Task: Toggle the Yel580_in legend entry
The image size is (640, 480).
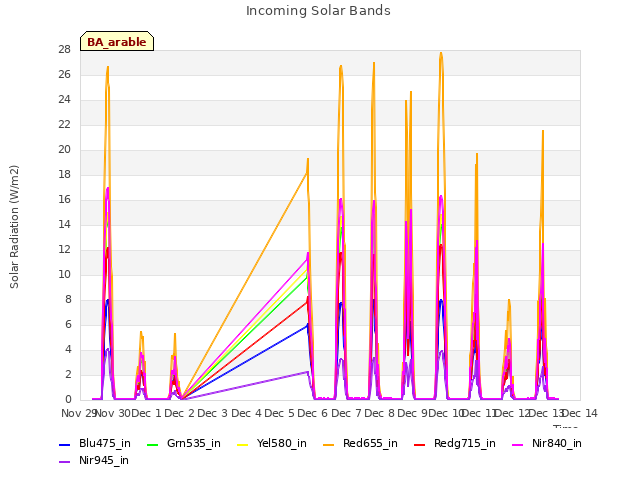Action: click(x=272, y=443)
